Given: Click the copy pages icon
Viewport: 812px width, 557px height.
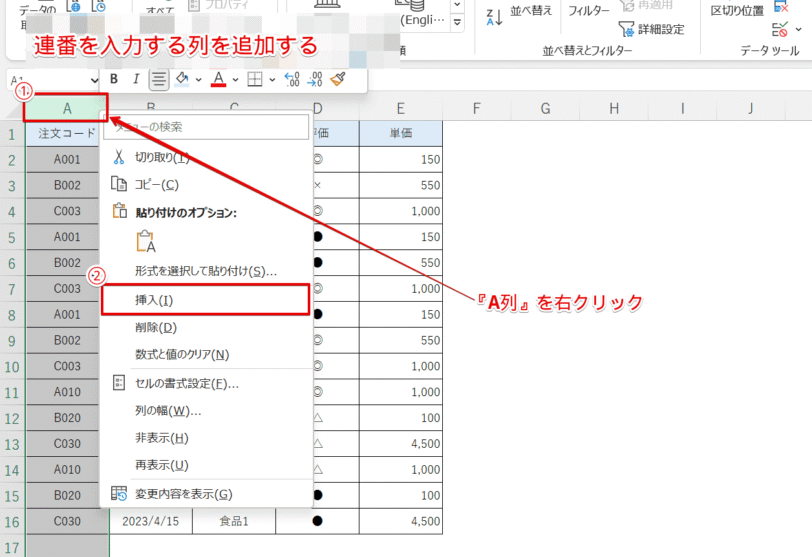Looking at the screenshot, I should click(x=119, y=184).
